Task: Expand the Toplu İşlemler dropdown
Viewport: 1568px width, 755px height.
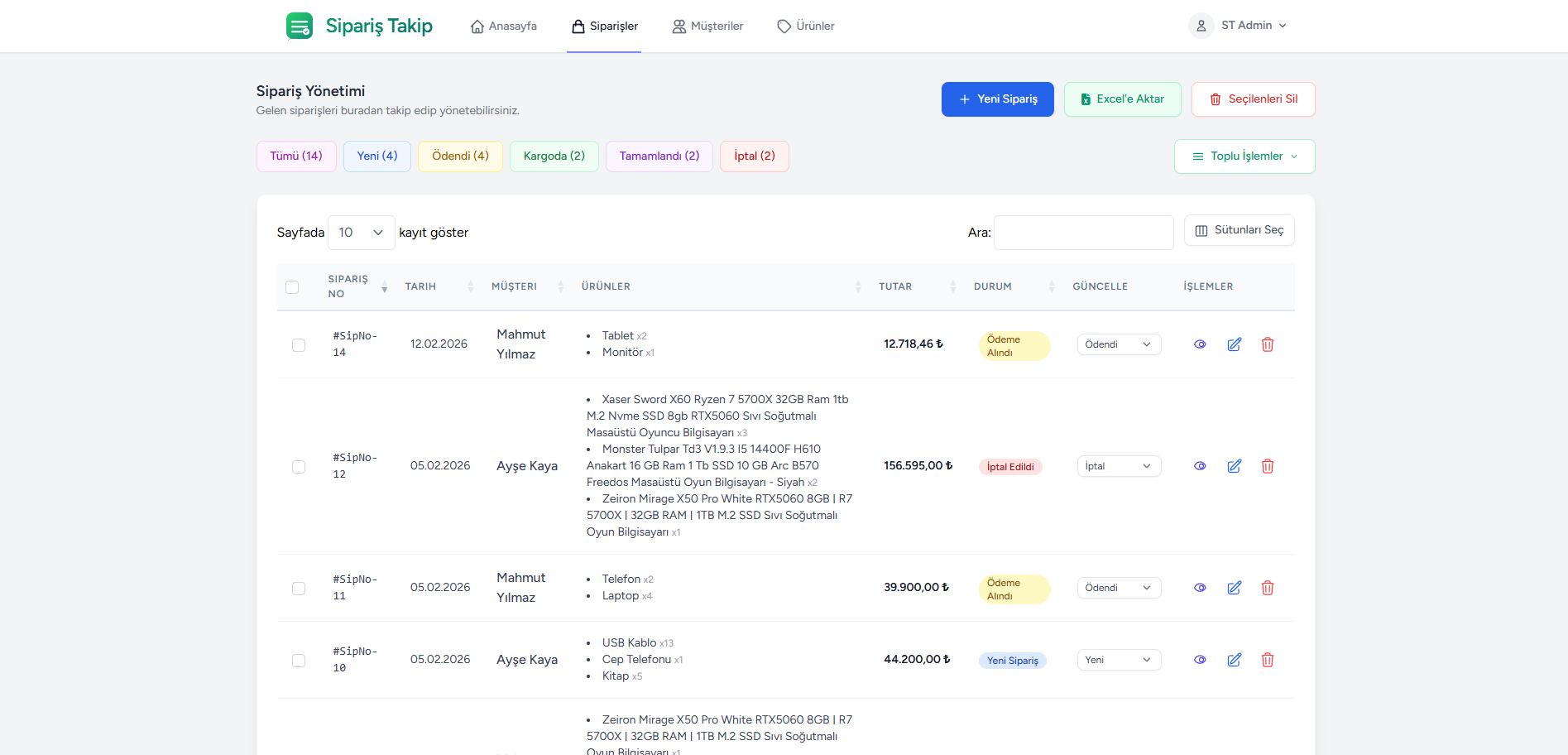Action: click(1244, 156)
